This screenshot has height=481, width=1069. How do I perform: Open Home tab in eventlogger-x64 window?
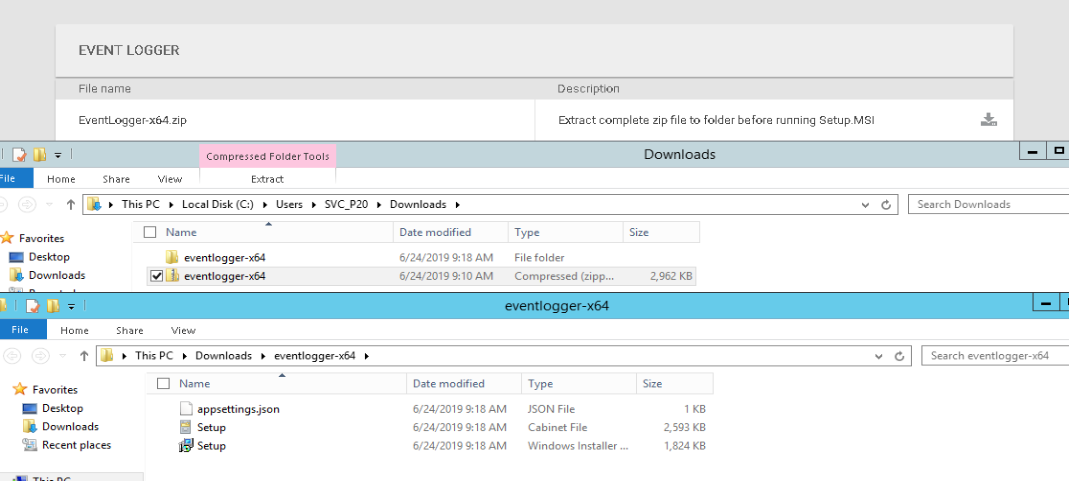74,330
